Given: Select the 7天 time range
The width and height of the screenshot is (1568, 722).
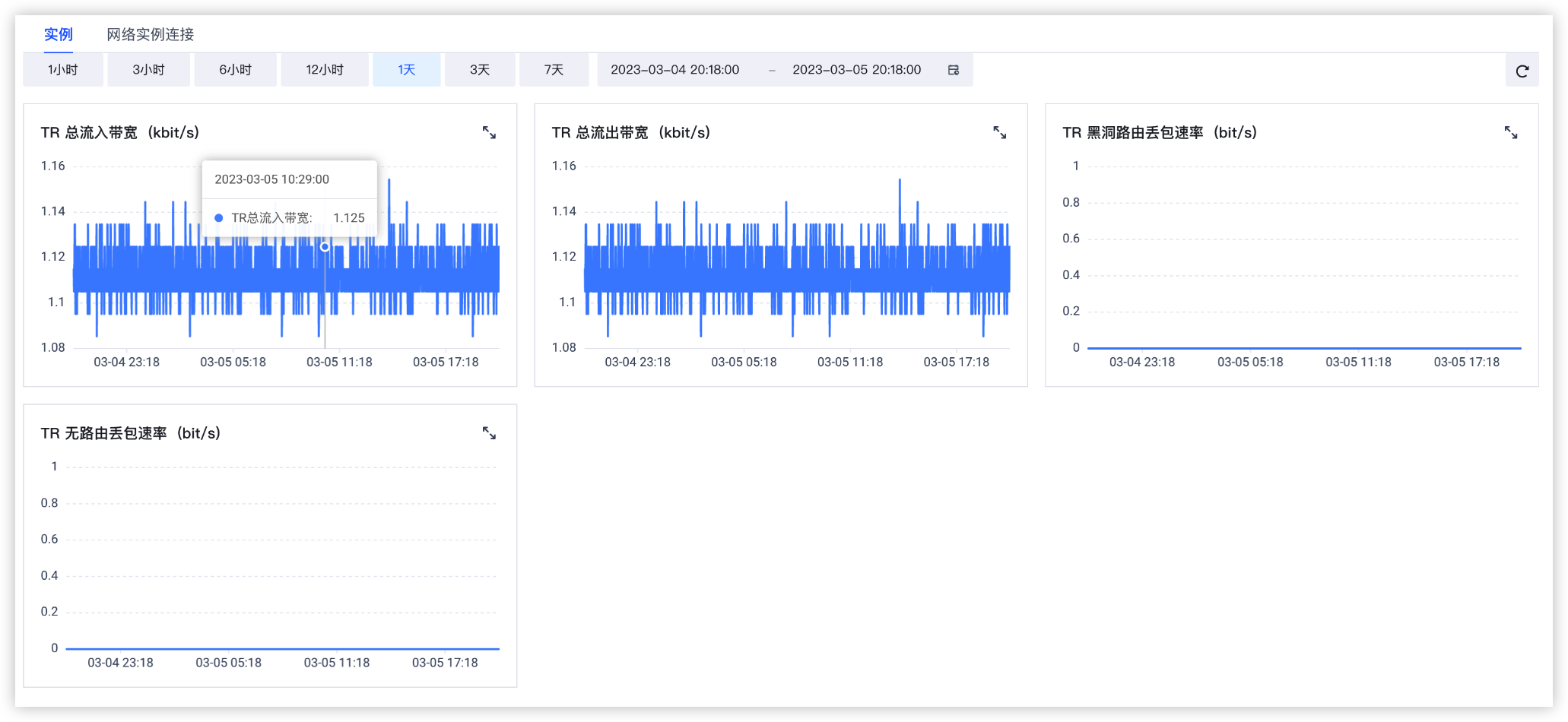Looking at the screenshot, I should [554, 70].
